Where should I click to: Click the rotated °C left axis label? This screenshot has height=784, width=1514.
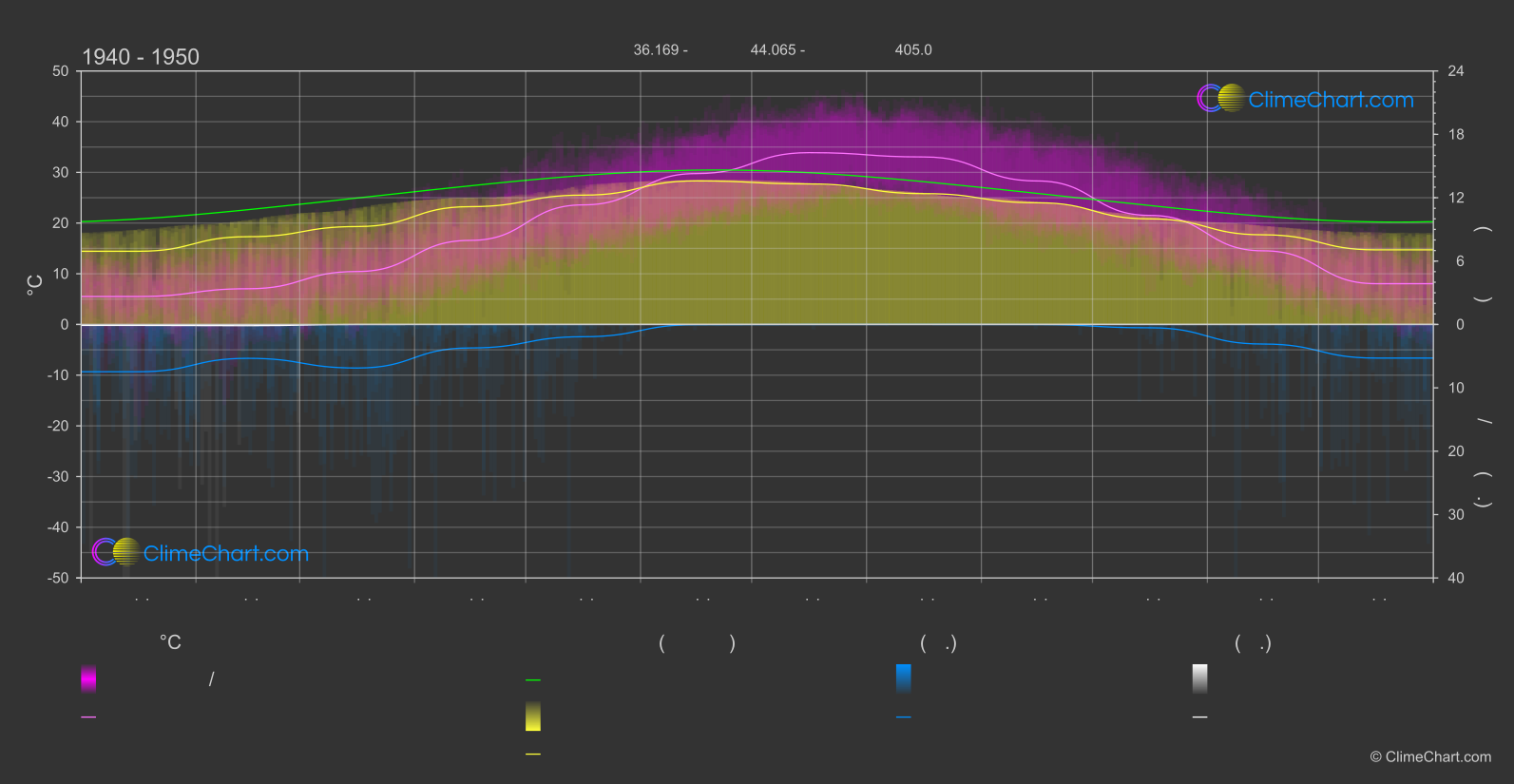click(35, 285)
